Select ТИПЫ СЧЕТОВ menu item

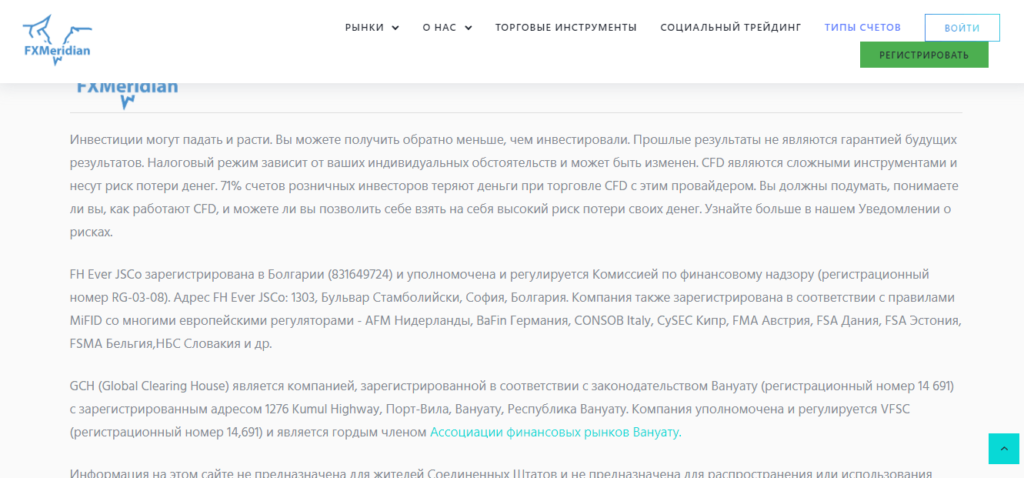tap(862, 27)
